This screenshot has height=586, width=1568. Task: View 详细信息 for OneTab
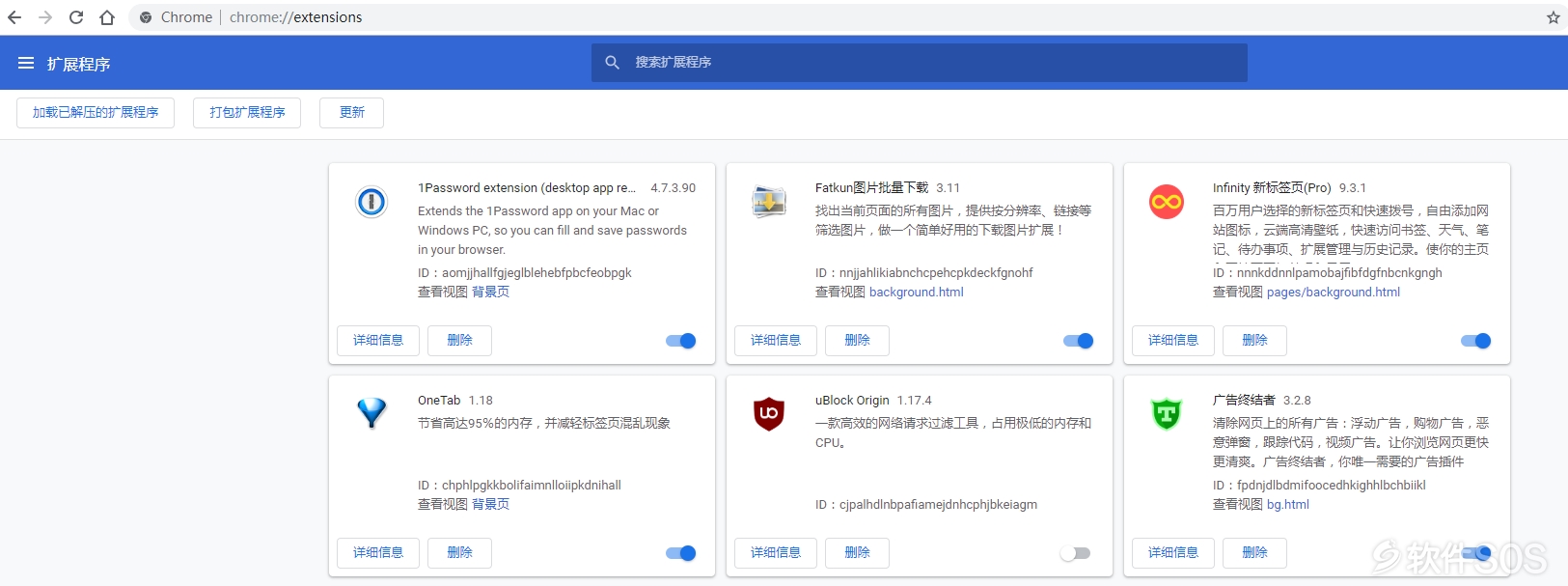coord(378,553)
